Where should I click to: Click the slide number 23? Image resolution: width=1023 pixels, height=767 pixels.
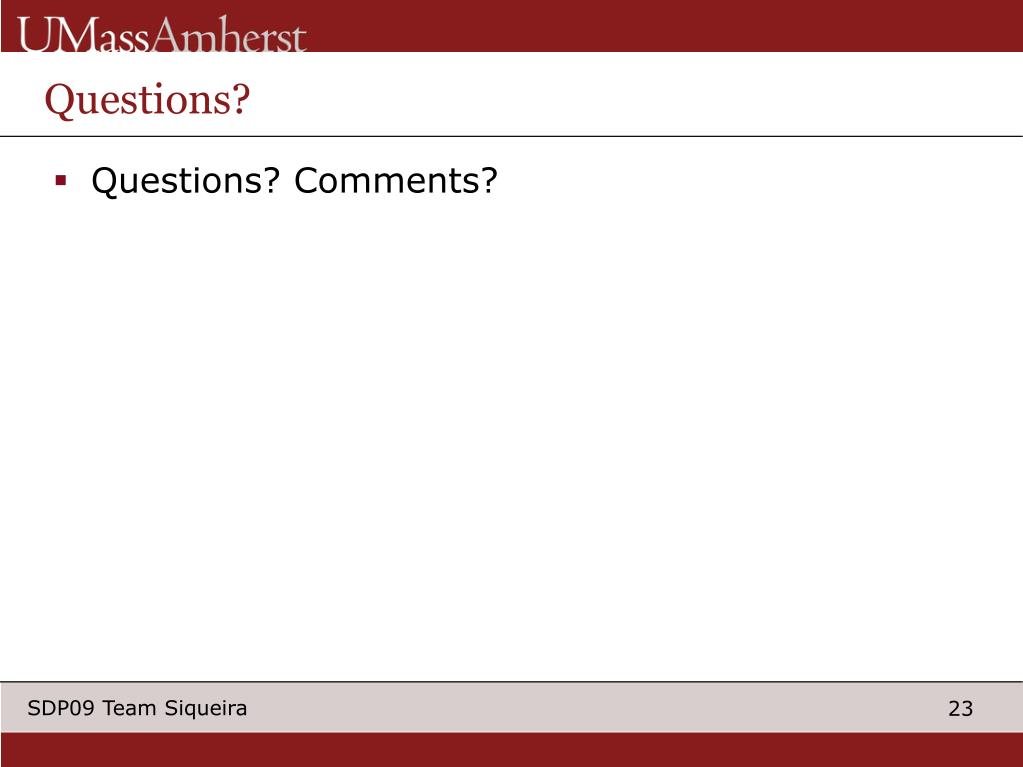click(960, 708)
